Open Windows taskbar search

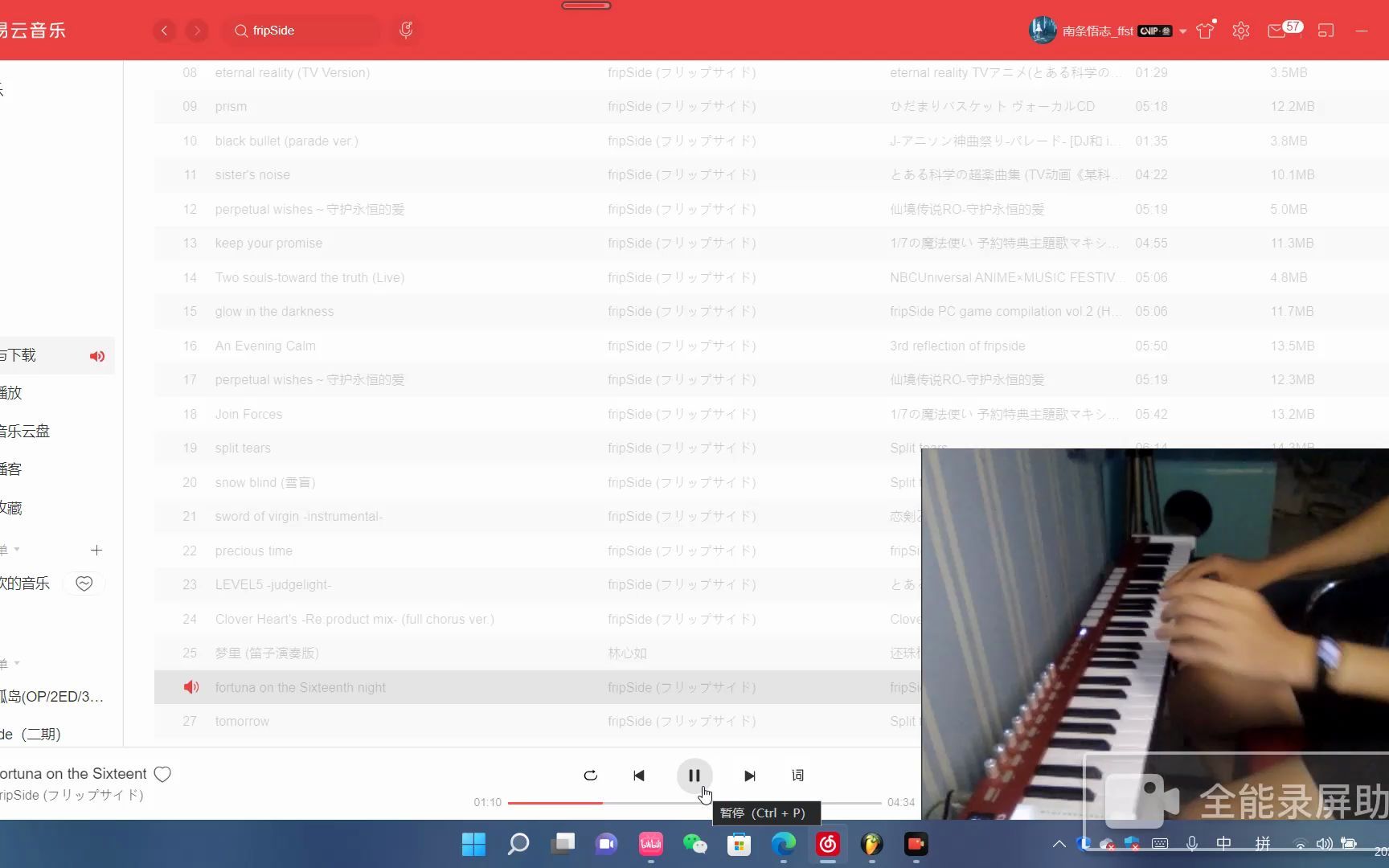click(518, 844)
